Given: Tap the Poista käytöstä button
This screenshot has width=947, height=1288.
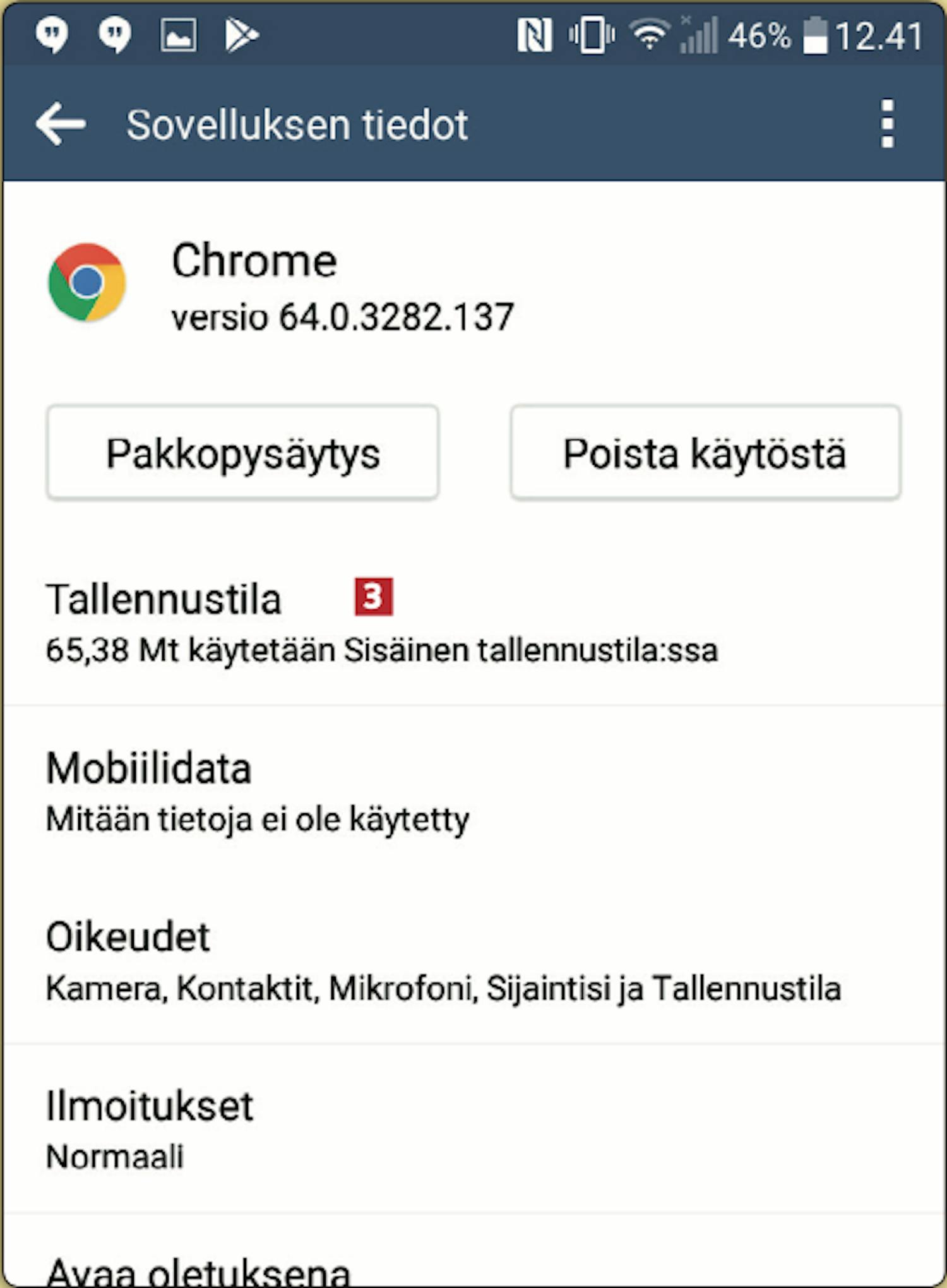Looking at the screenshot, I should tap(705, 453).
